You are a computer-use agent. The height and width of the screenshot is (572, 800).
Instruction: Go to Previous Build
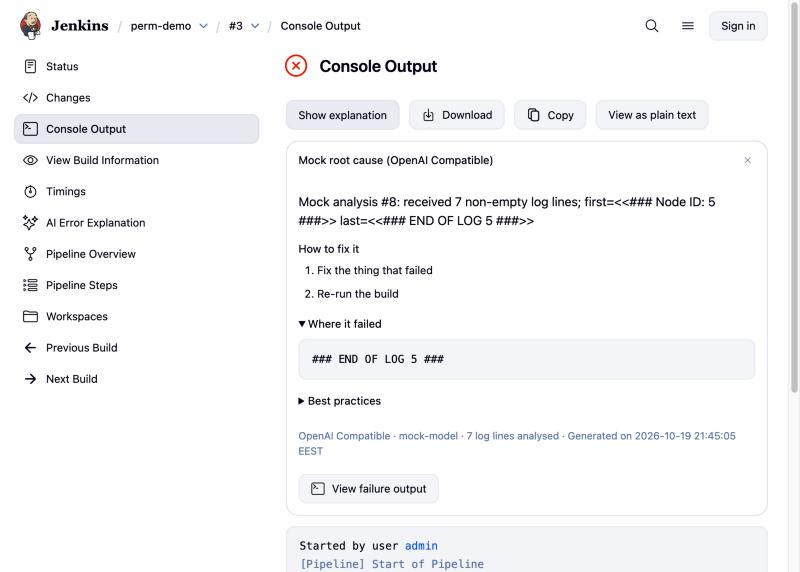[x=136, y=347]
